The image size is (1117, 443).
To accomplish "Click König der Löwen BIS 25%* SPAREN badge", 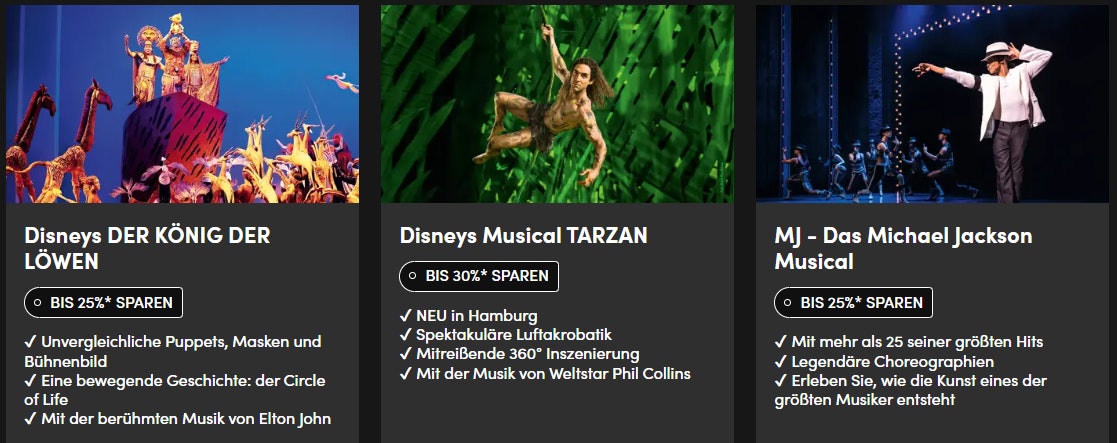I will 103,302.
